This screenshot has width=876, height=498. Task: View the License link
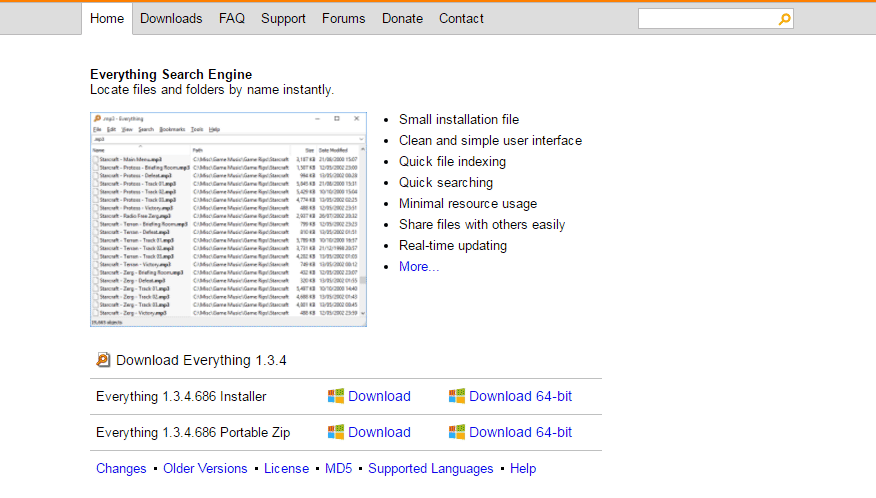287,468
